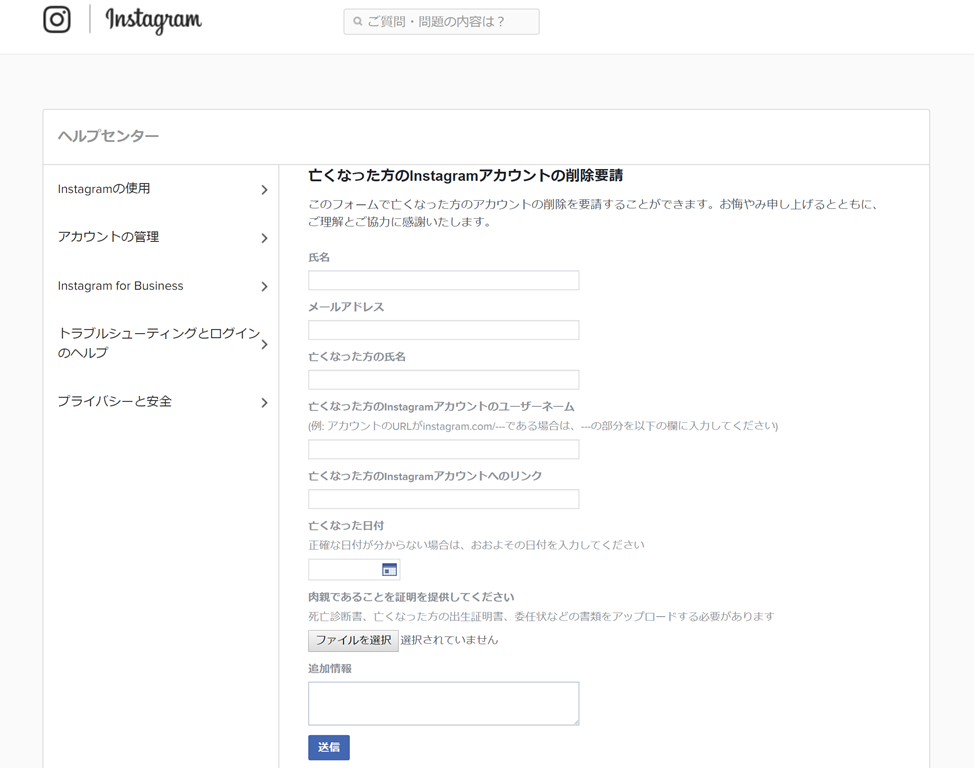Open アカウントの管理 menu item
Image resolution: width=974 pixels, height=768 pixels.
point(108,237)
